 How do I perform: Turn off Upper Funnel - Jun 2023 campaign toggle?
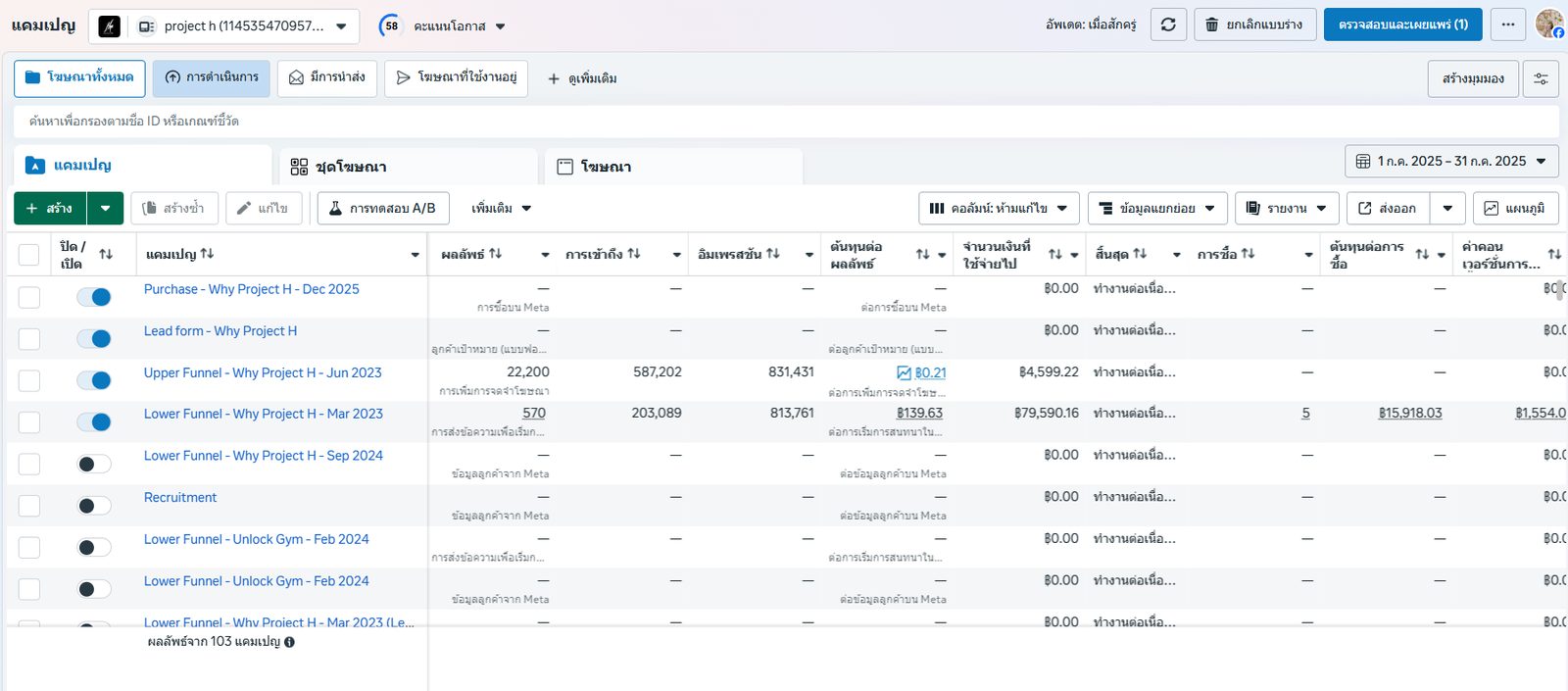94,380
